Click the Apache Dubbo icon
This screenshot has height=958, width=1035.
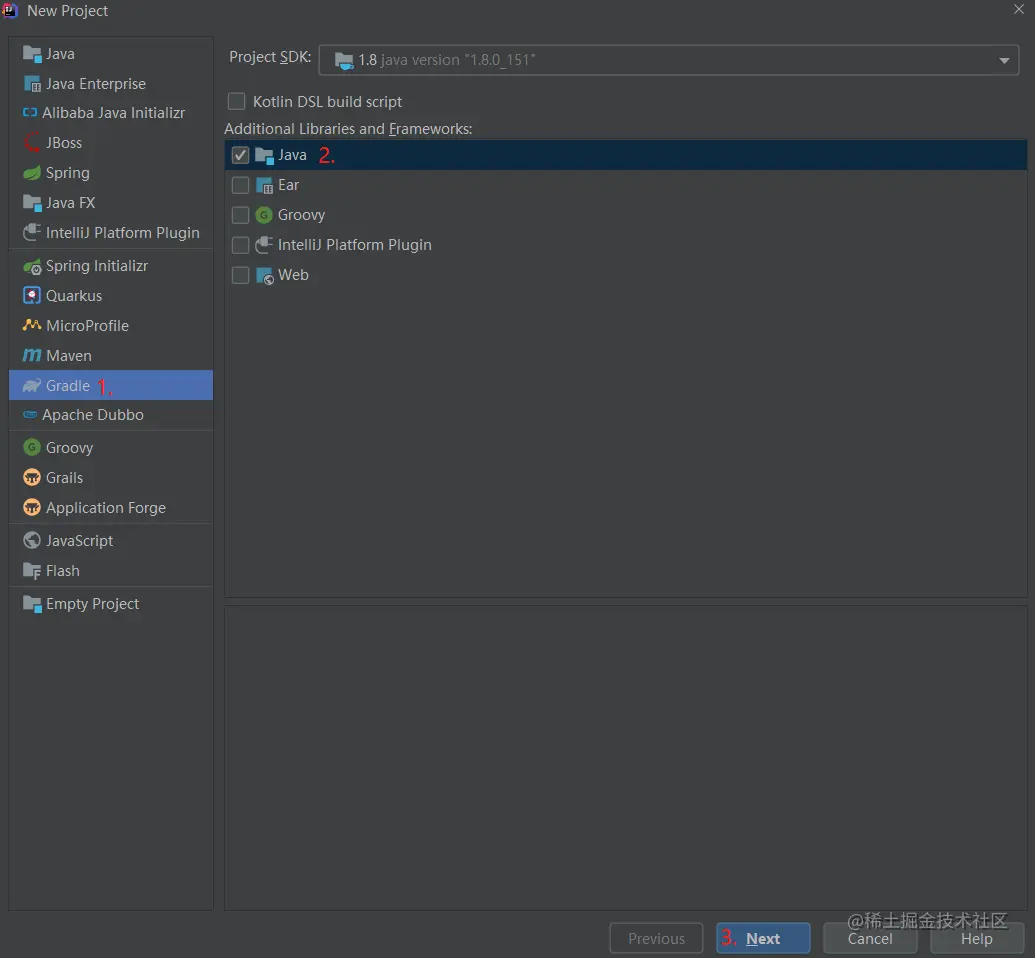point(30,415)
